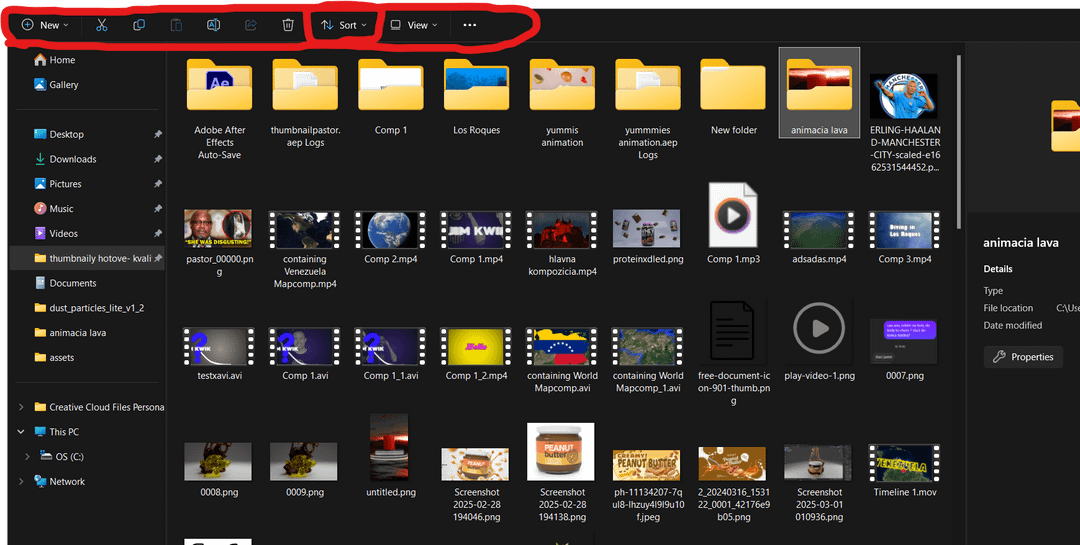Click the Share icon in toolbar
1080x545 pixels.
251,25
